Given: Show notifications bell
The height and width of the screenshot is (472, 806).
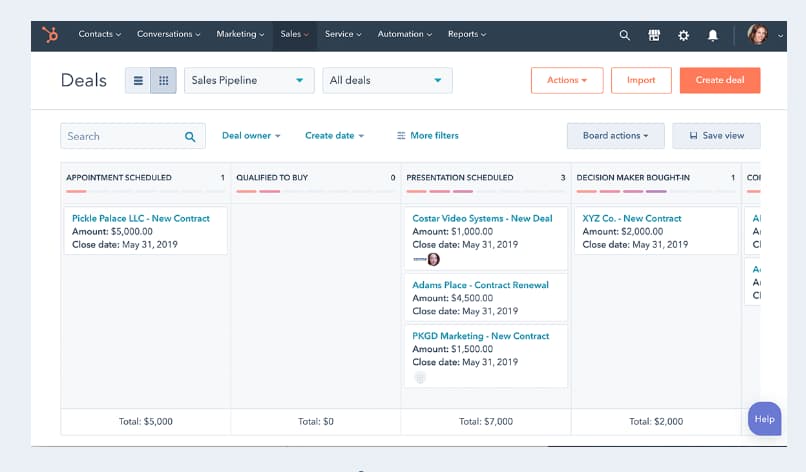Looking at the screenshot, I should pos(713,35).
